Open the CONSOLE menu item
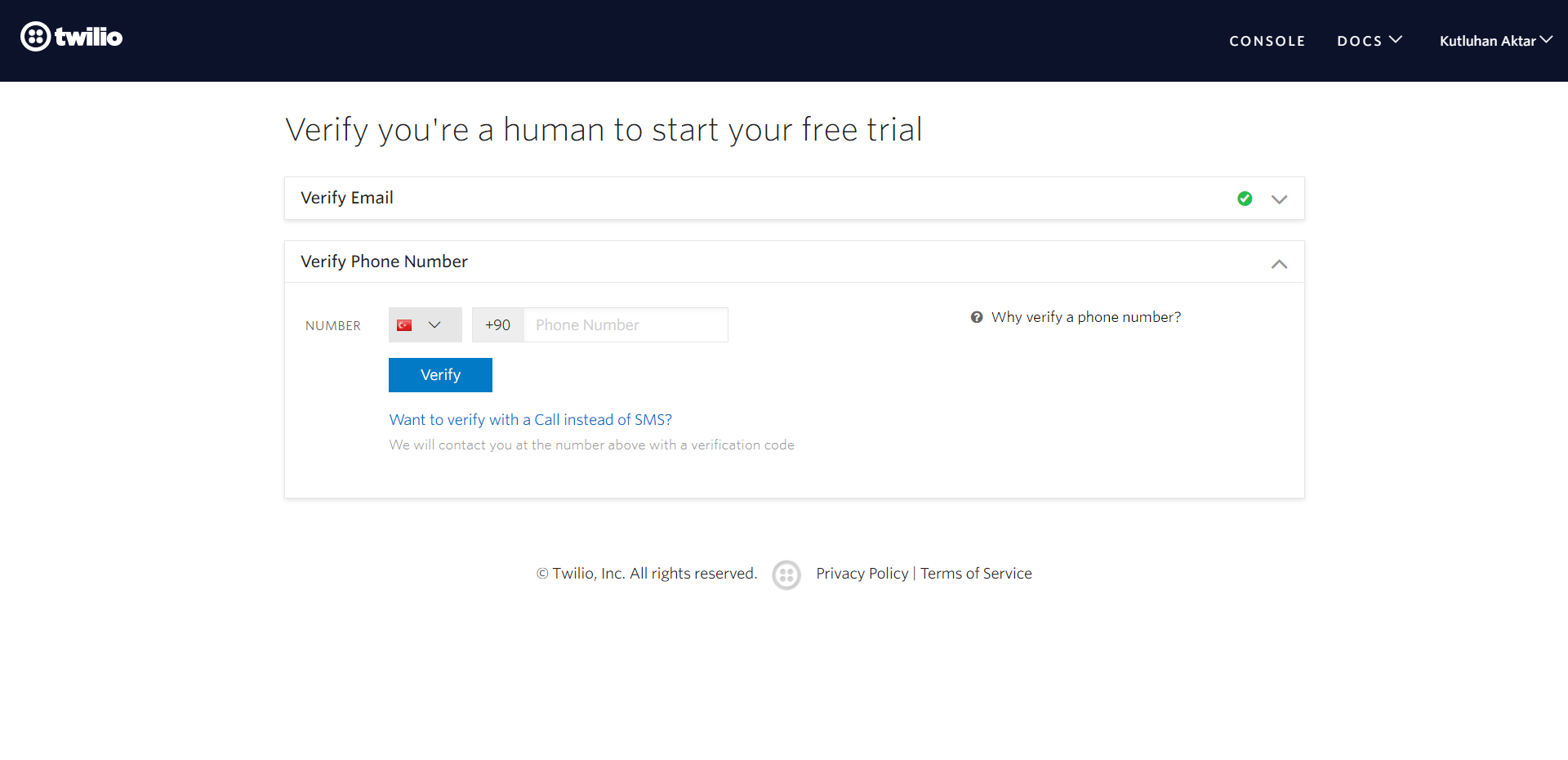1568x760 pixels. tap(1267, 41)
